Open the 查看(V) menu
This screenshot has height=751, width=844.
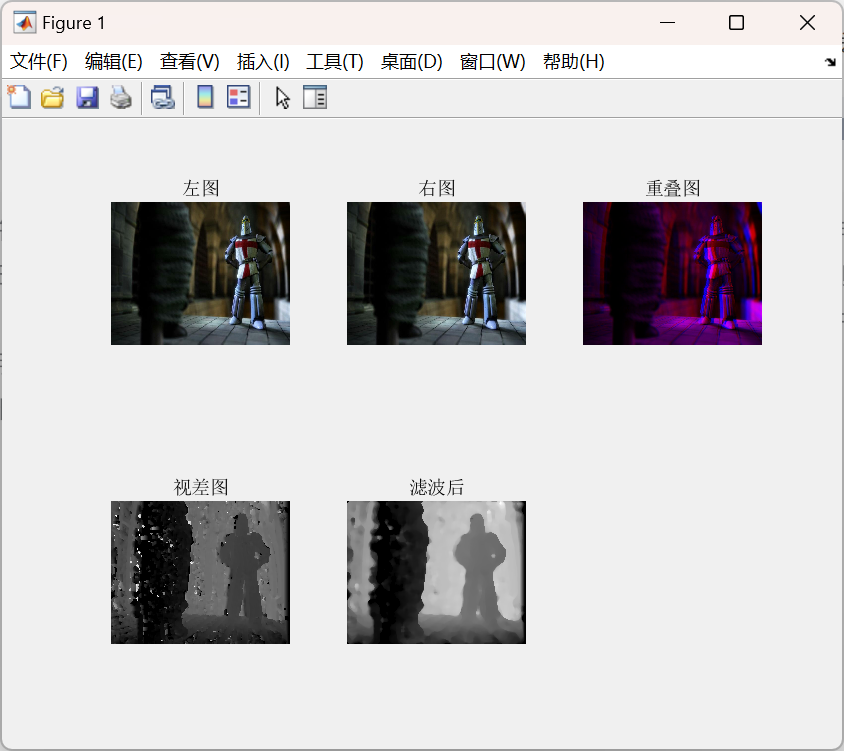[x=189, y=62]
